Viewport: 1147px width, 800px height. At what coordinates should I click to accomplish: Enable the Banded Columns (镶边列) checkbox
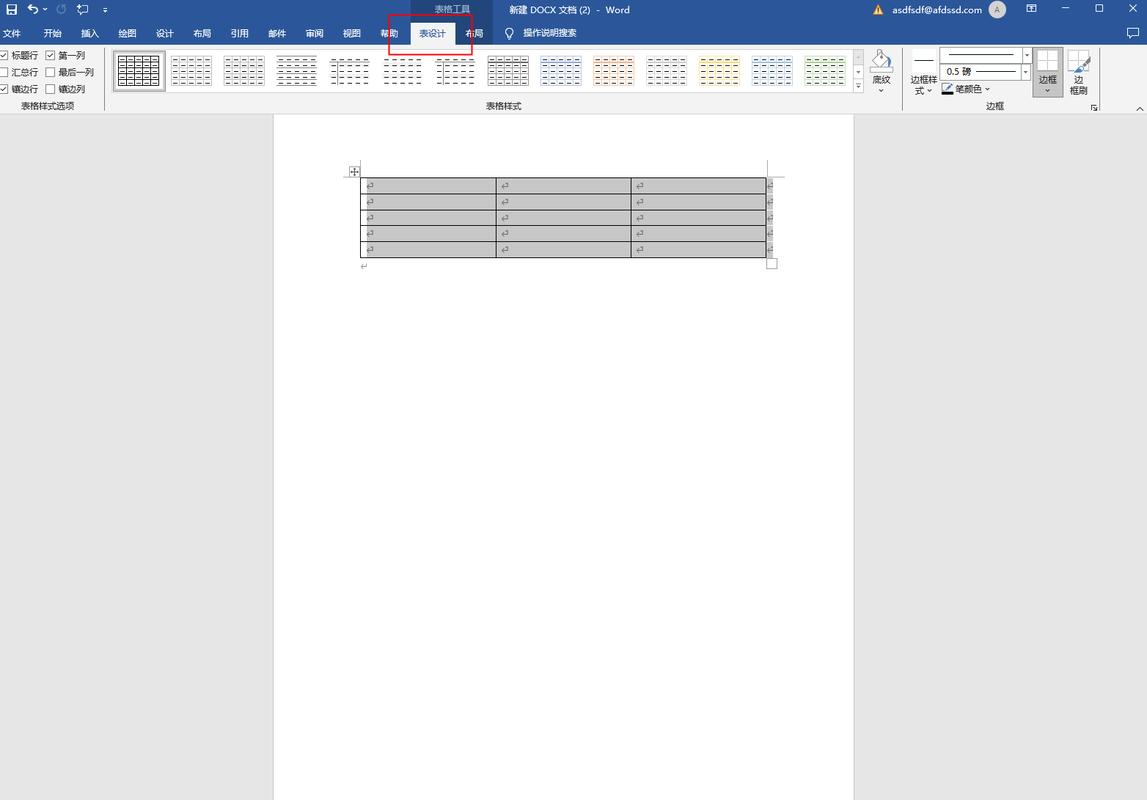coord(50,88)
